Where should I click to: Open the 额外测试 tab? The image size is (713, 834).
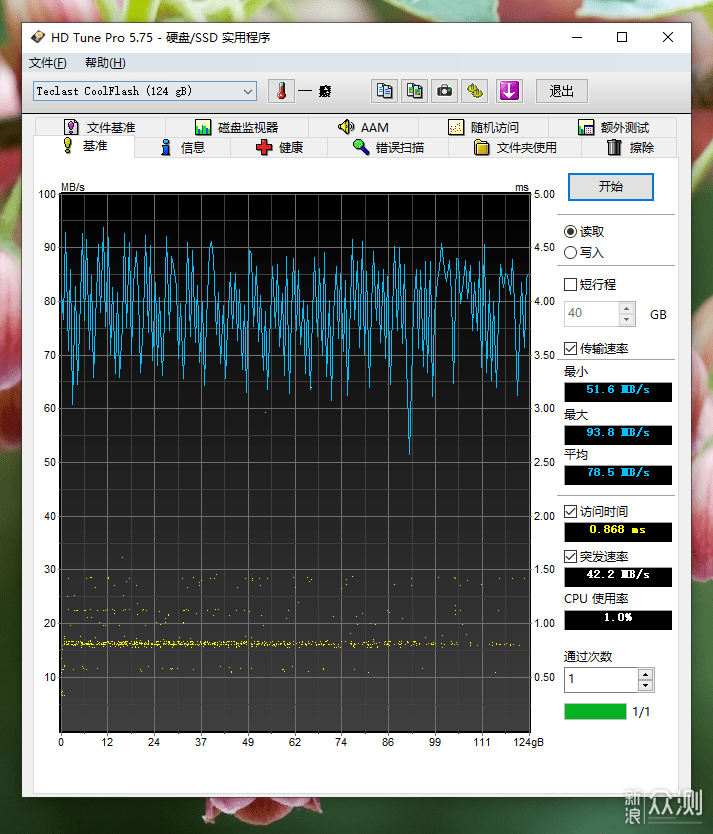(x=613, y=127)
